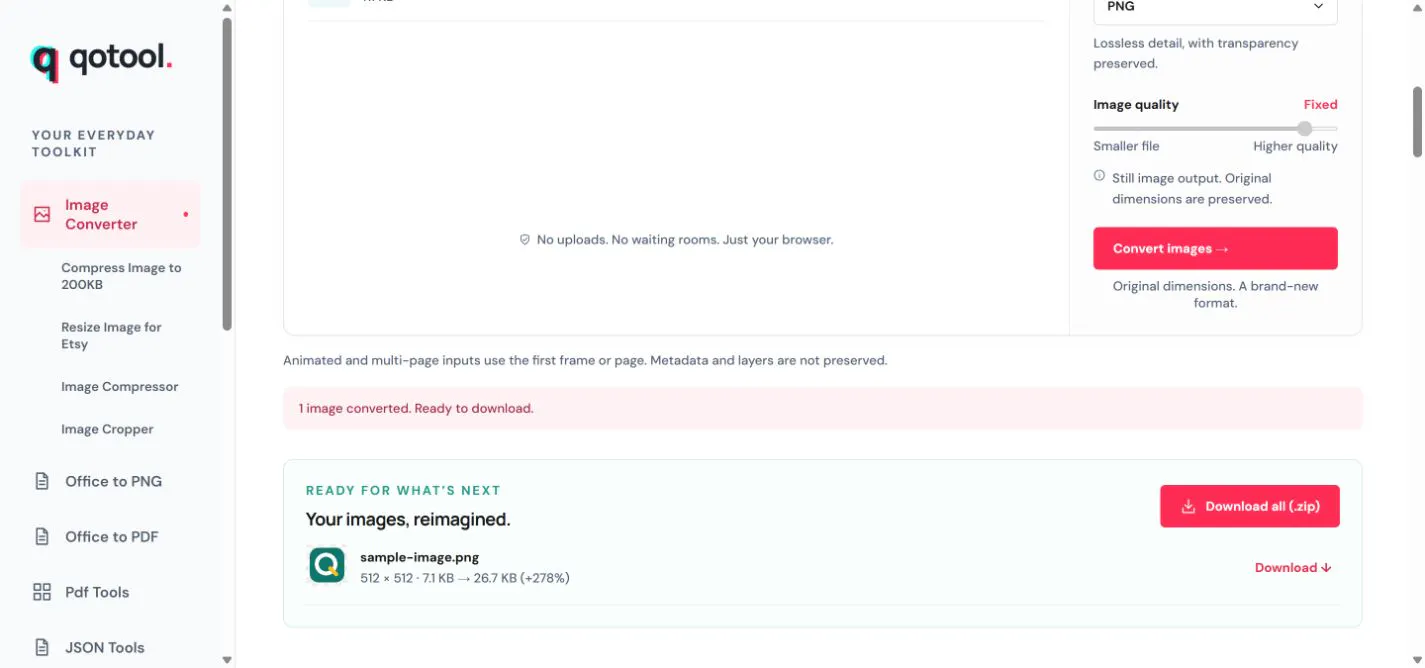
Task: Click the 'Higher quality' label
Action: (1295, 146)
